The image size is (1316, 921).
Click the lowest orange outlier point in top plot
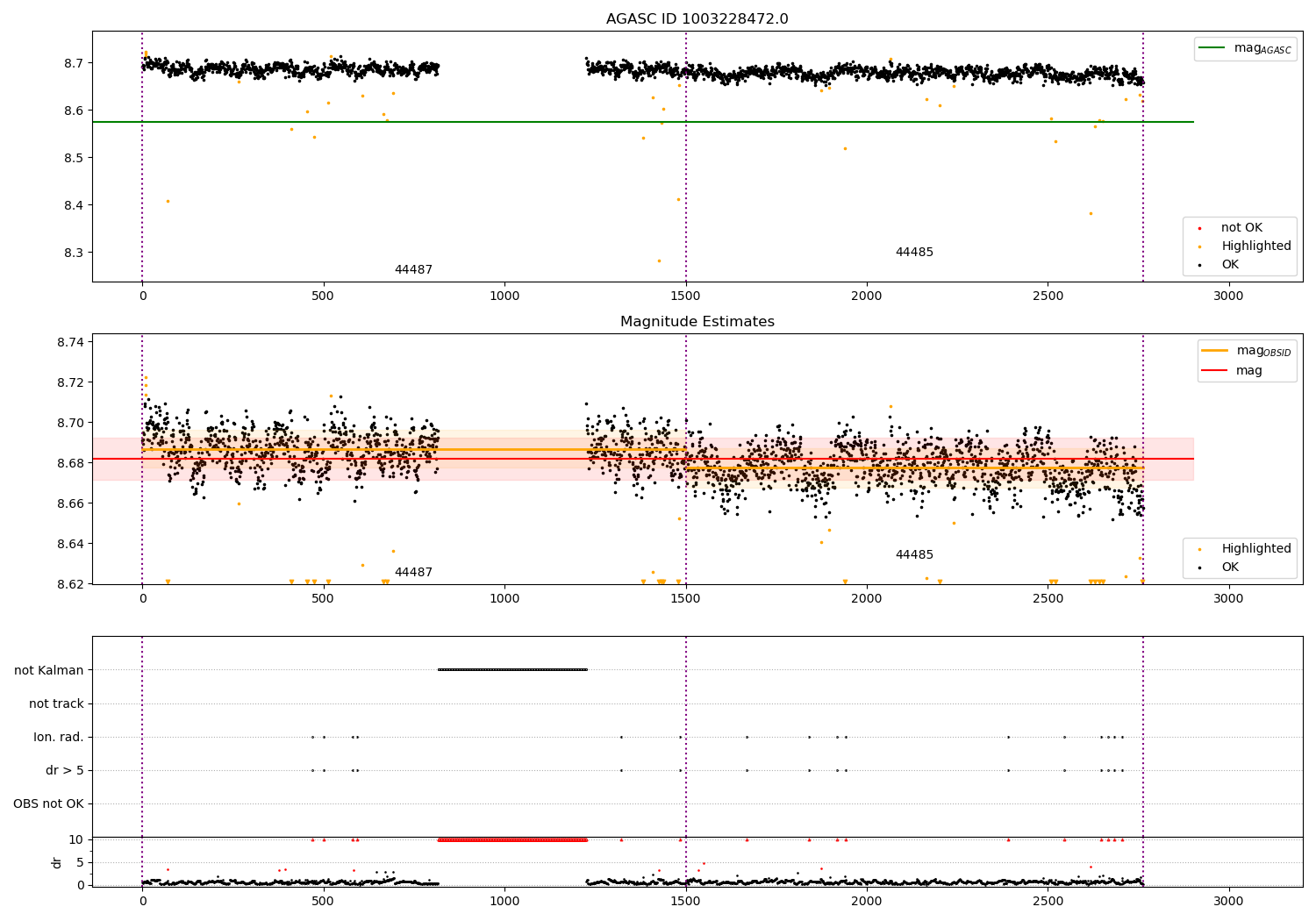click(x=659, y=261)
